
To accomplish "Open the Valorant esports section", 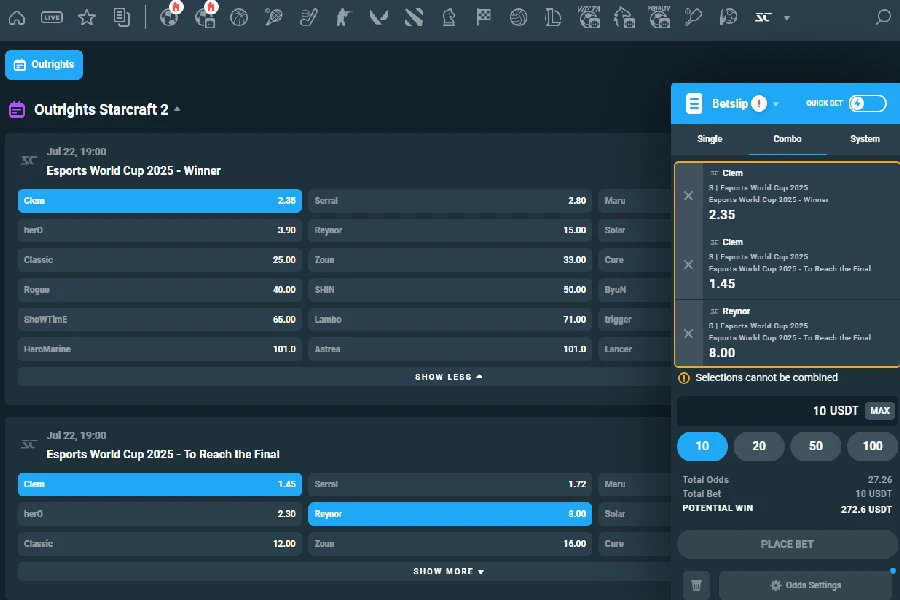I will pos(378,17).
